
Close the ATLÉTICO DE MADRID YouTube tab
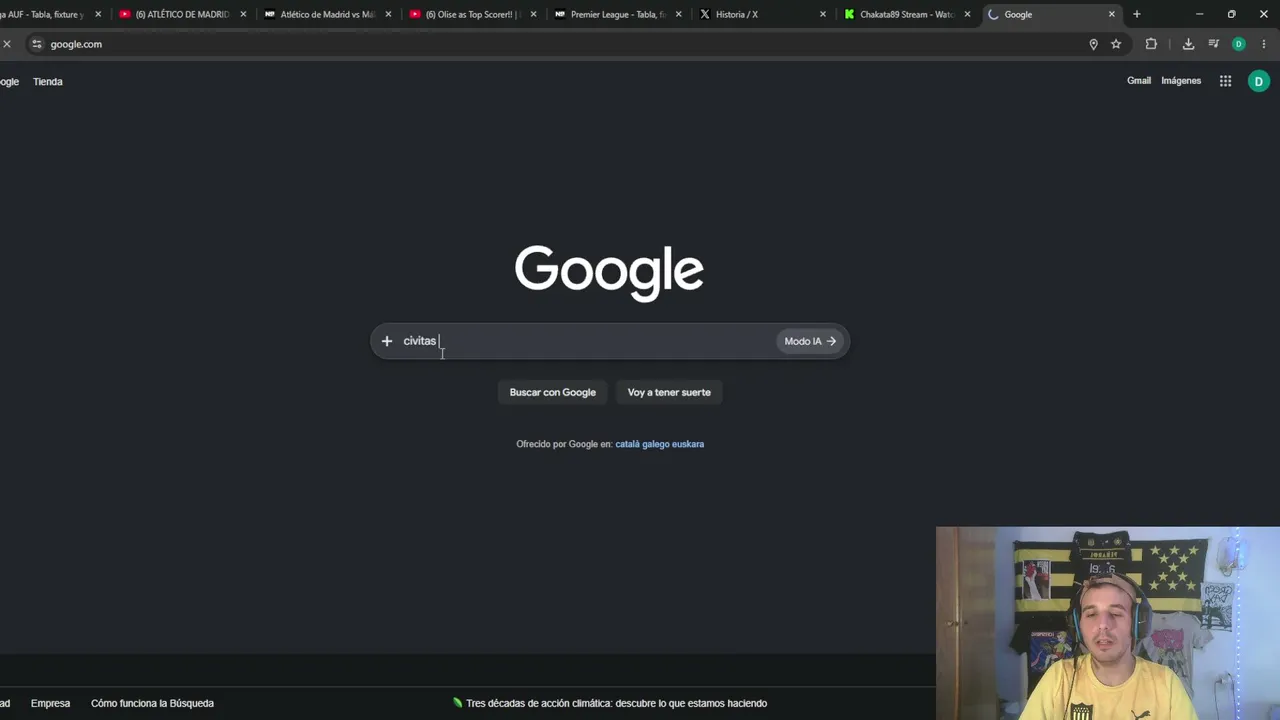(243, 14)
